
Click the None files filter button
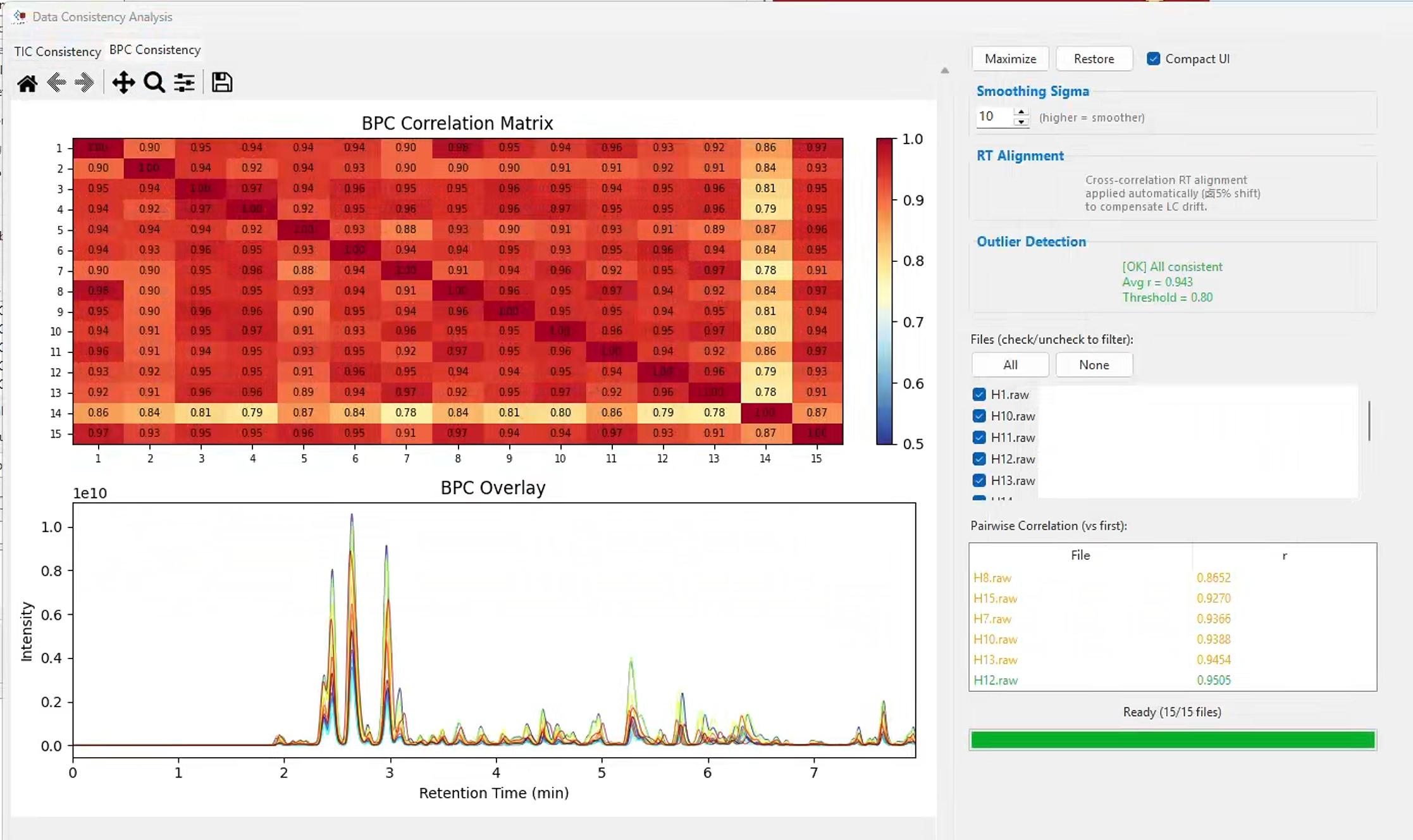click(1094, 365)
